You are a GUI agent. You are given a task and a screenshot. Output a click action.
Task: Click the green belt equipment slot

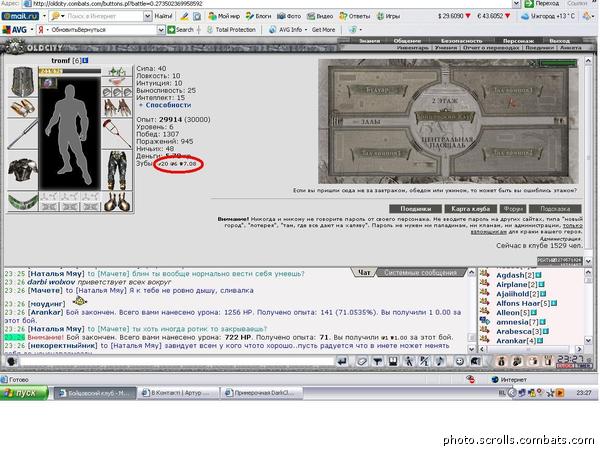point(23,201)
